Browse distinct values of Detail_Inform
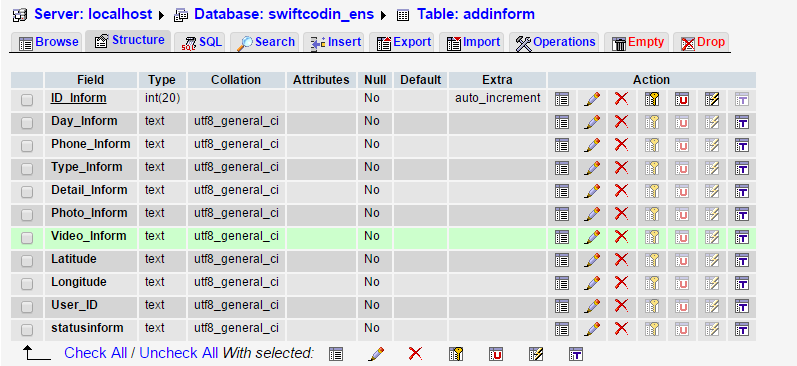Screen dimensions: 797x366 [562, 191]
